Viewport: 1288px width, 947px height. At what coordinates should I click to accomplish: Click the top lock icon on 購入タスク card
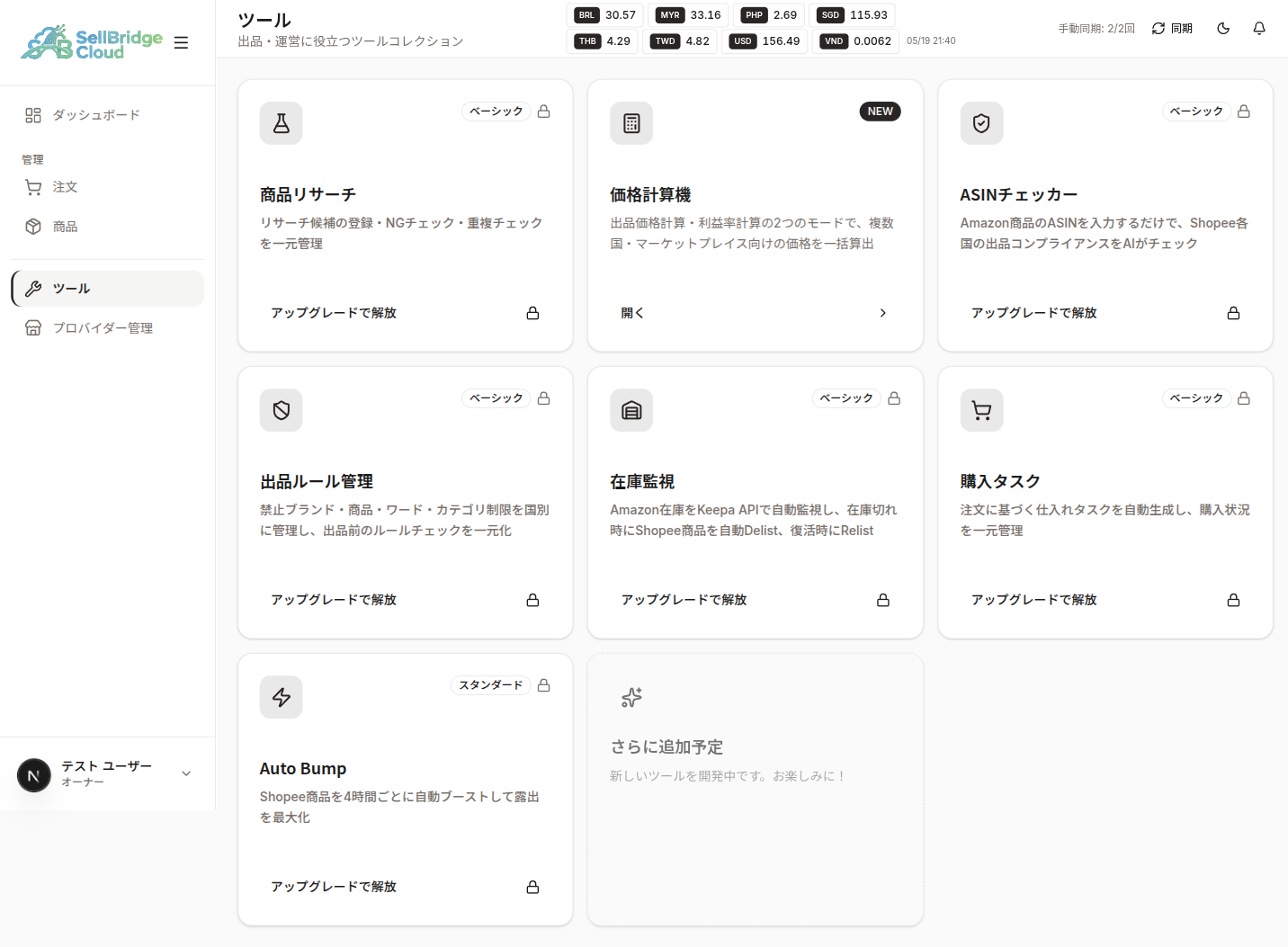tap(1244, 398)
